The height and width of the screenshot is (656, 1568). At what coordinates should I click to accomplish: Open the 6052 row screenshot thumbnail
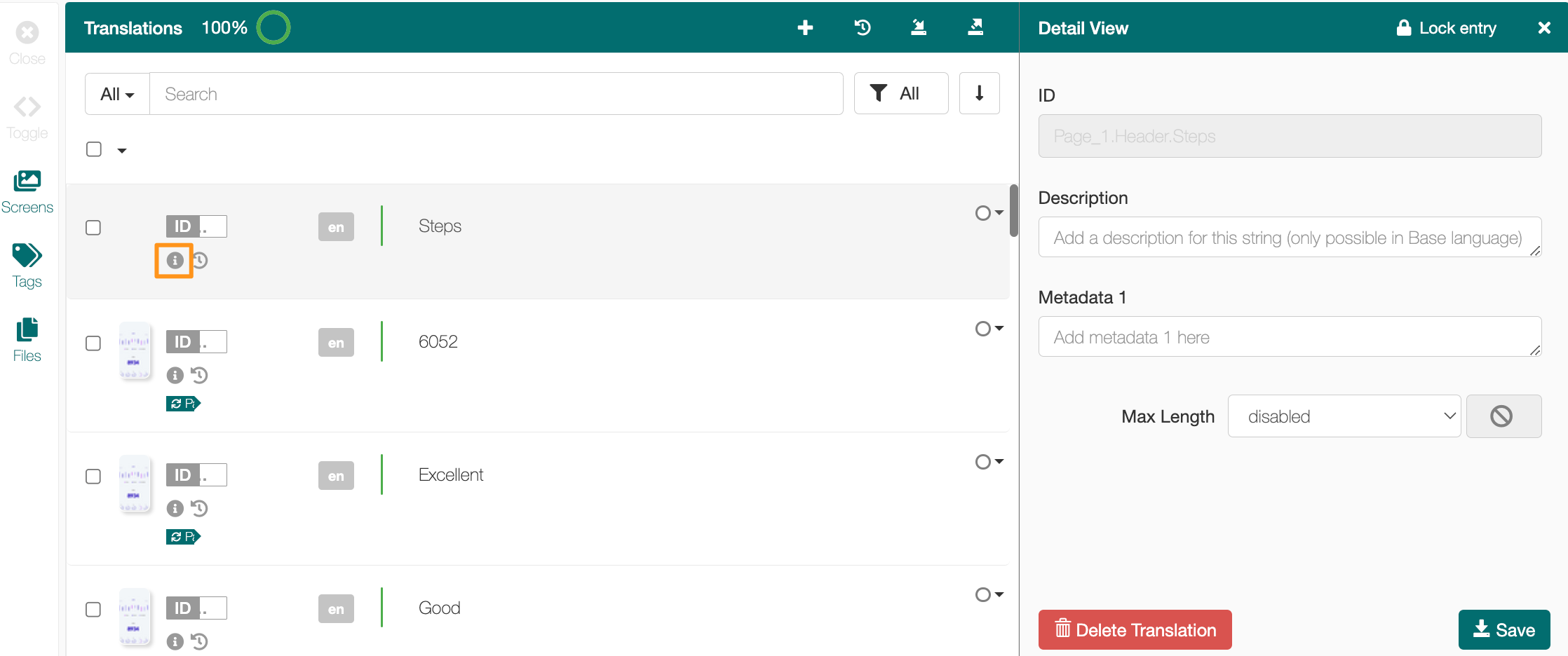click(134, 351)
